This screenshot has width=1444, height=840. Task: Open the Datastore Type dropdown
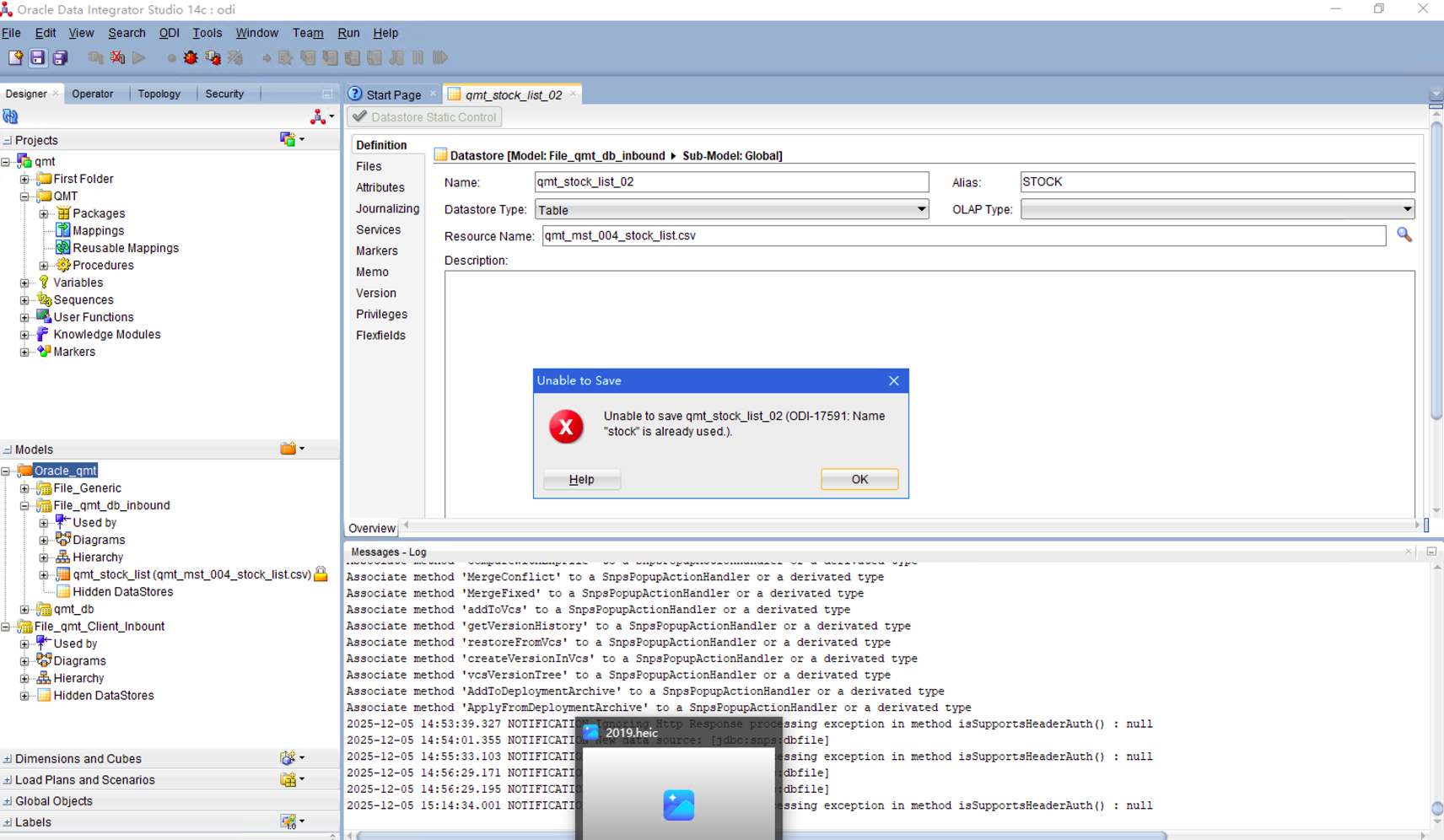[x=921, y=209]
